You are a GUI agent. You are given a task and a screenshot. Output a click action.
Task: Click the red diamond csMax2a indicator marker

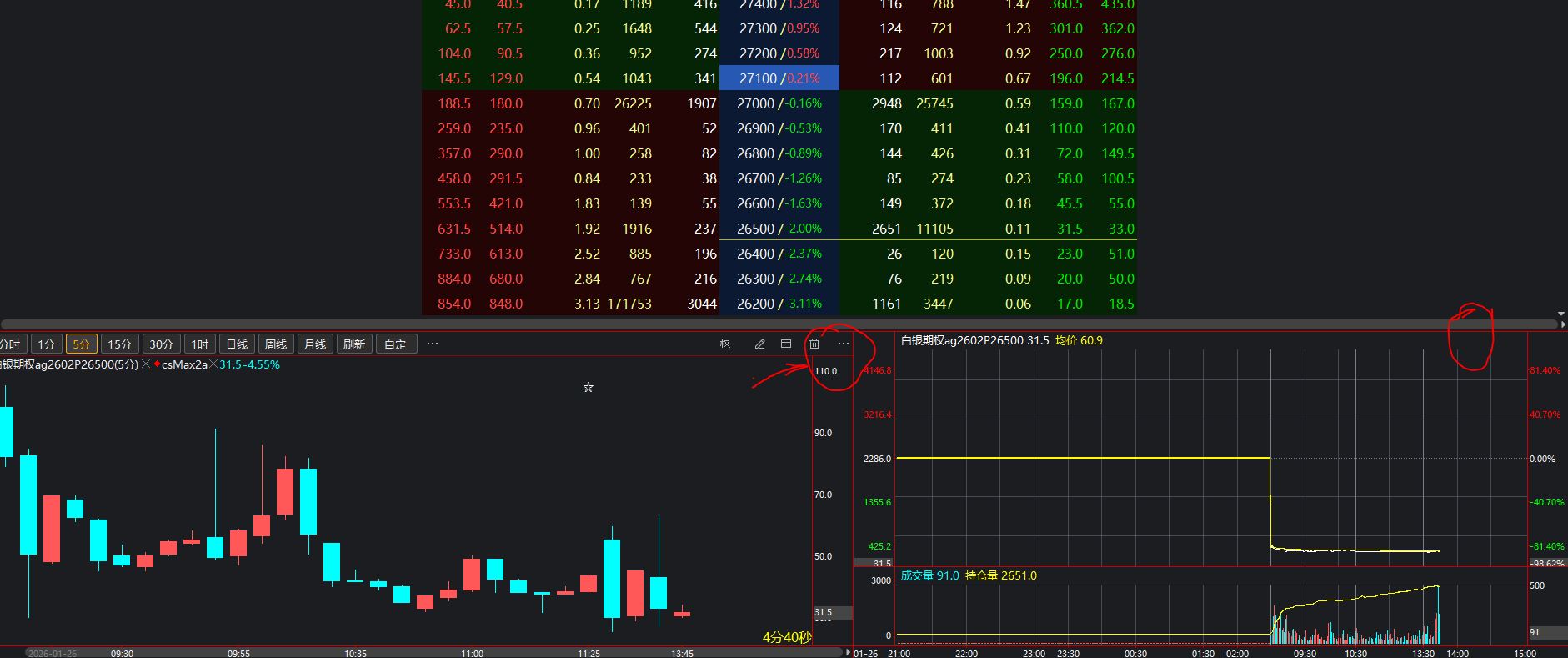pos(157,364)
